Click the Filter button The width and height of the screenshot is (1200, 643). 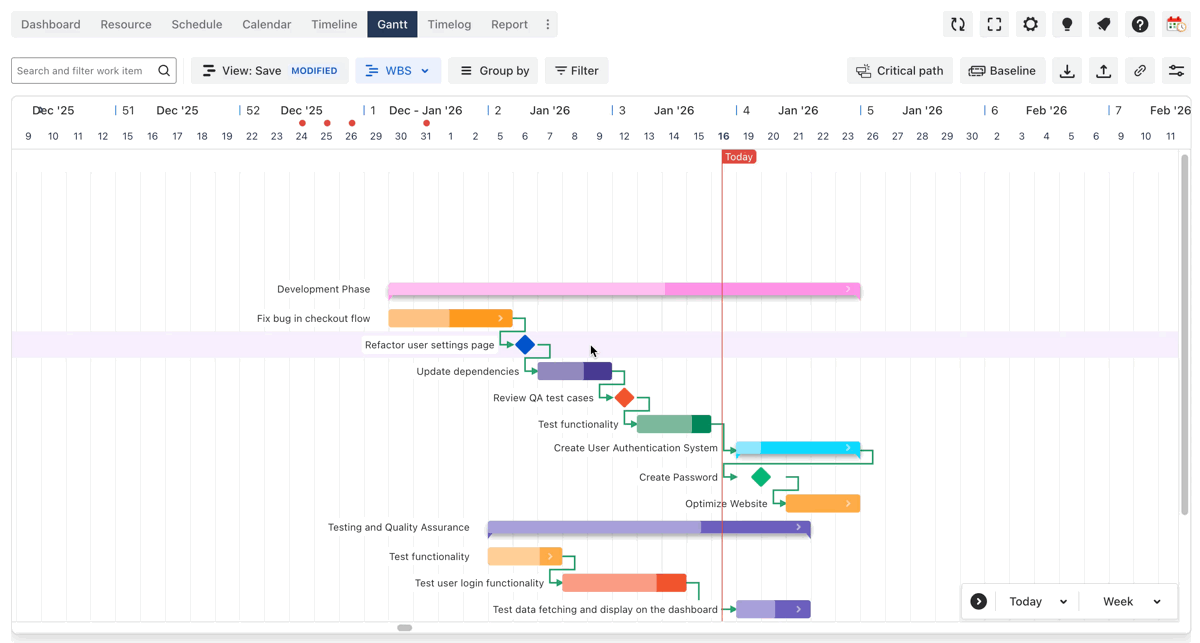click(x=577, y=71)
